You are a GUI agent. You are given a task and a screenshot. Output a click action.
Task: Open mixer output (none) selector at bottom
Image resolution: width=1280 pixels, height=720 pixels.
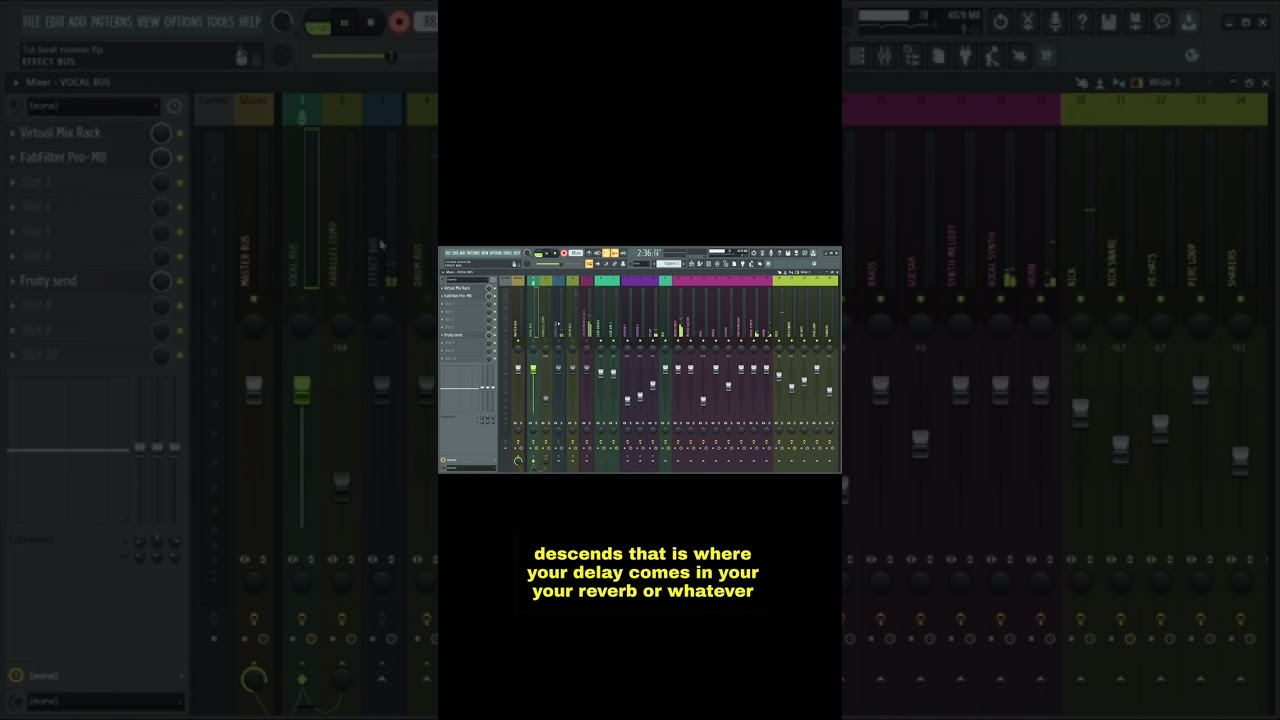(471, 468)
